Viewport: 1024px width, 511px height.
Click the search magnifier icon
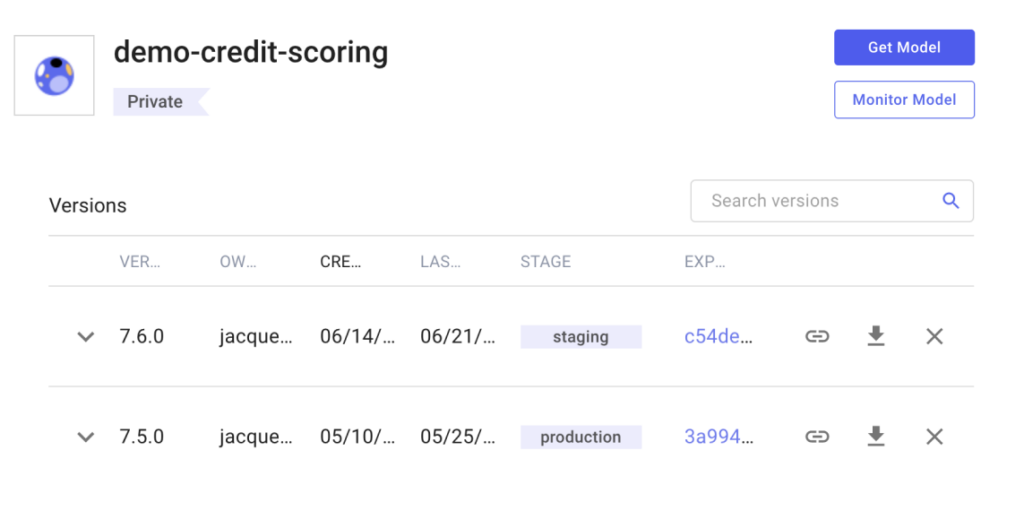[x=951, y=201]
